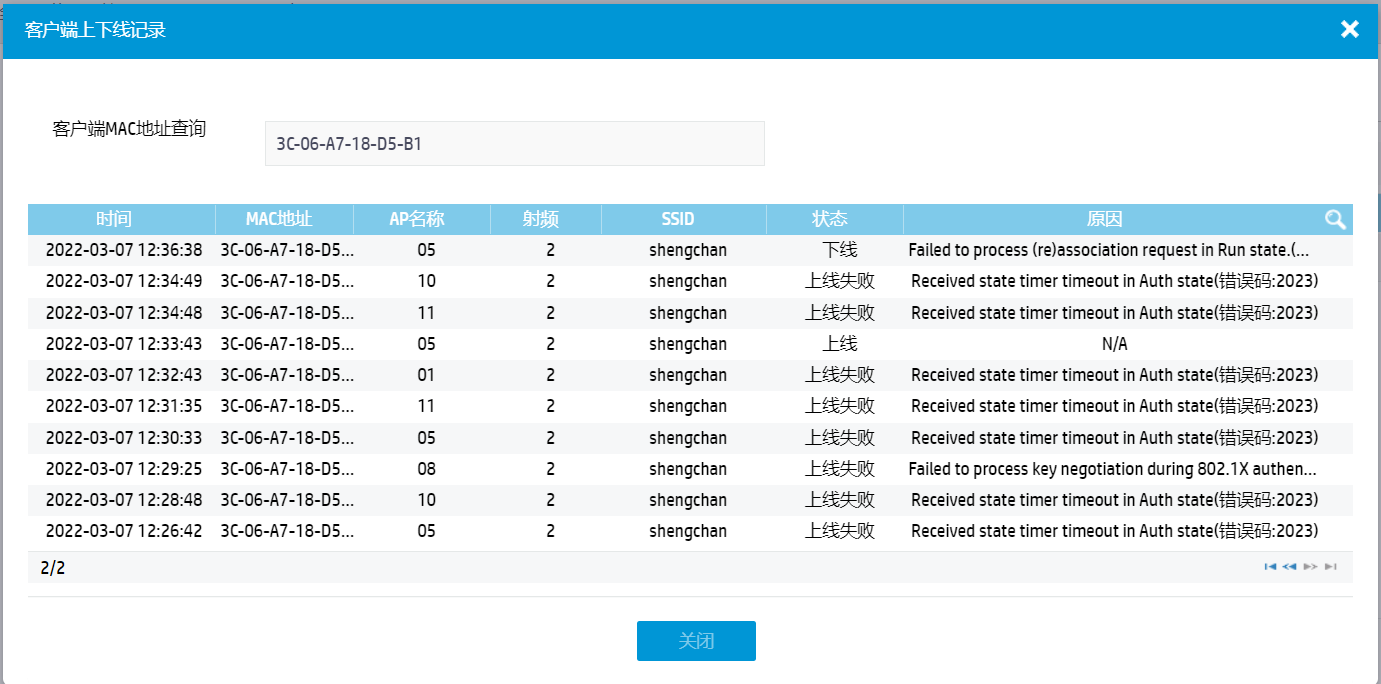Click the search magnifier icon in table header

(x=1335, y=219)
